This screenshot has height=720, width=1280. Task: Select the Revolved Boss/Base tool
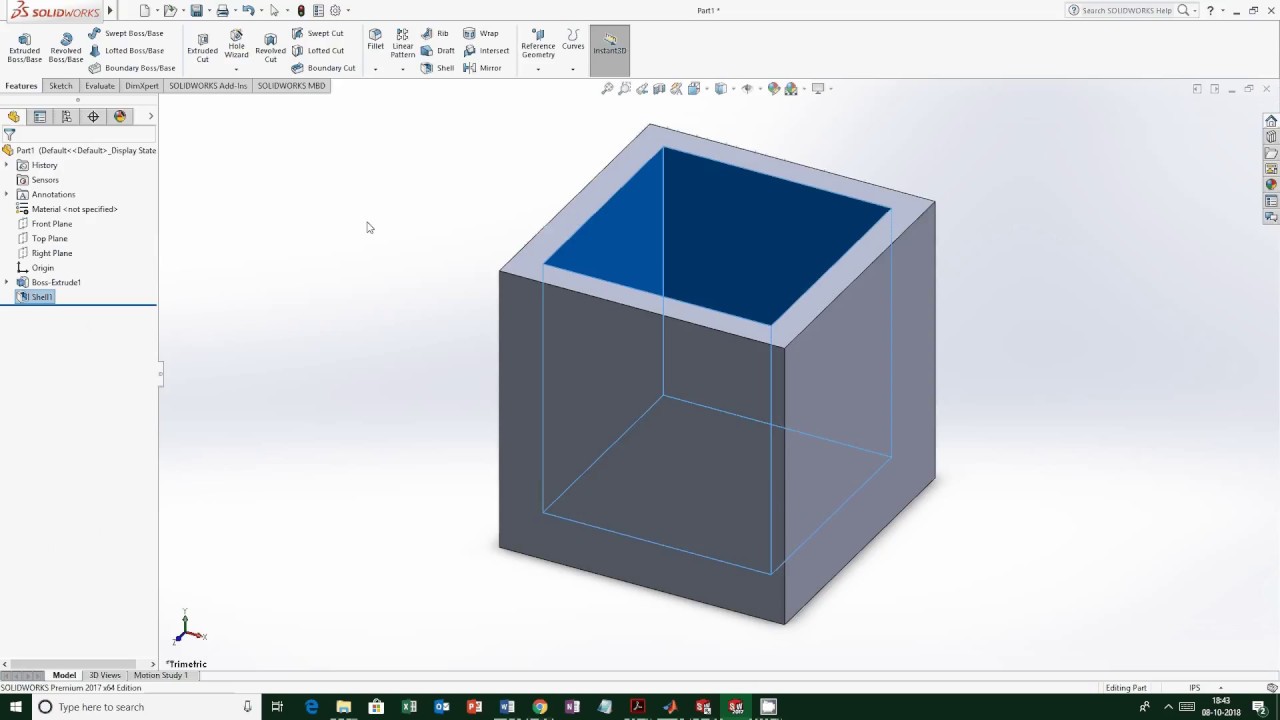point(66,47)
